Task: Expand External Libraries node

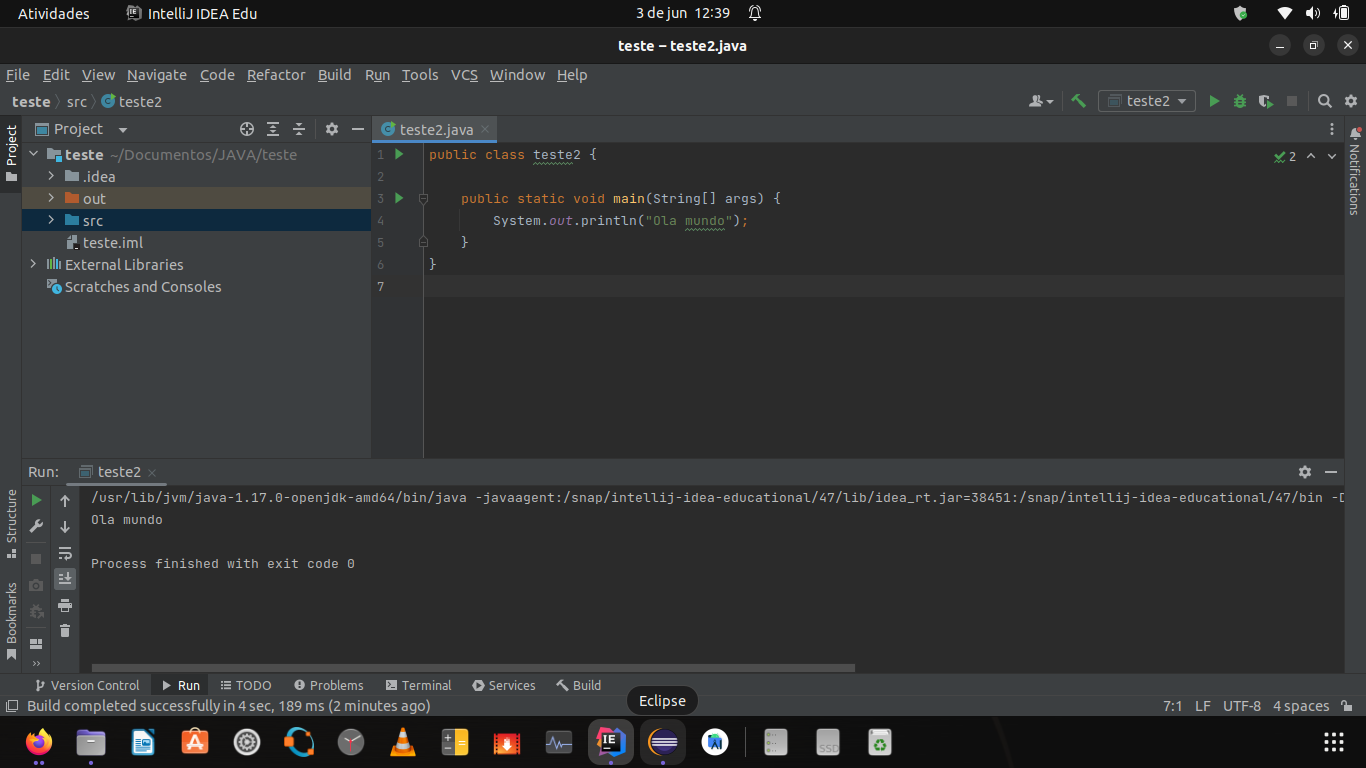Action: [33, 264]
